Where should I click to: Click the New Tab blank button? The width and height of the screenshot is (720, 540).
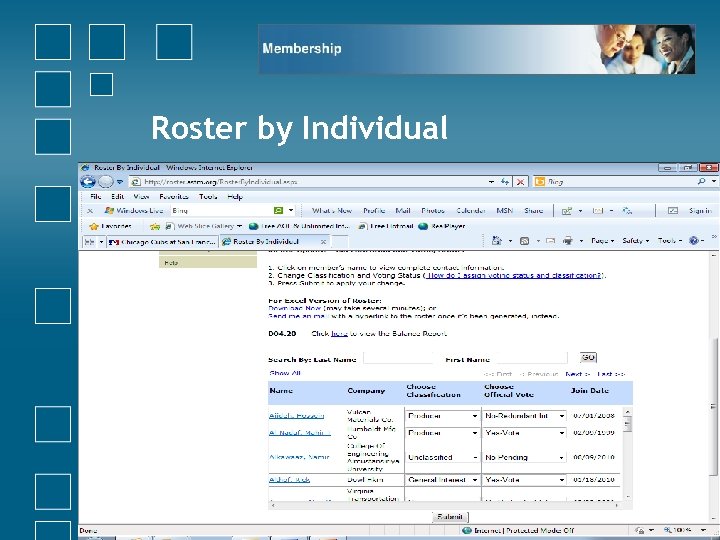[340, 242]
